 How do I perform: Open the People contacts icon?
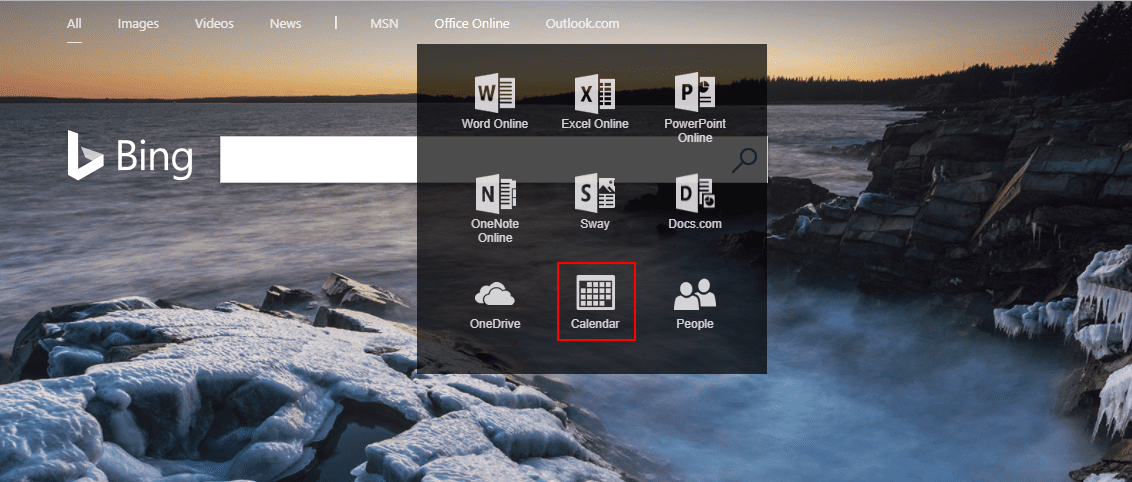point(695,294)
